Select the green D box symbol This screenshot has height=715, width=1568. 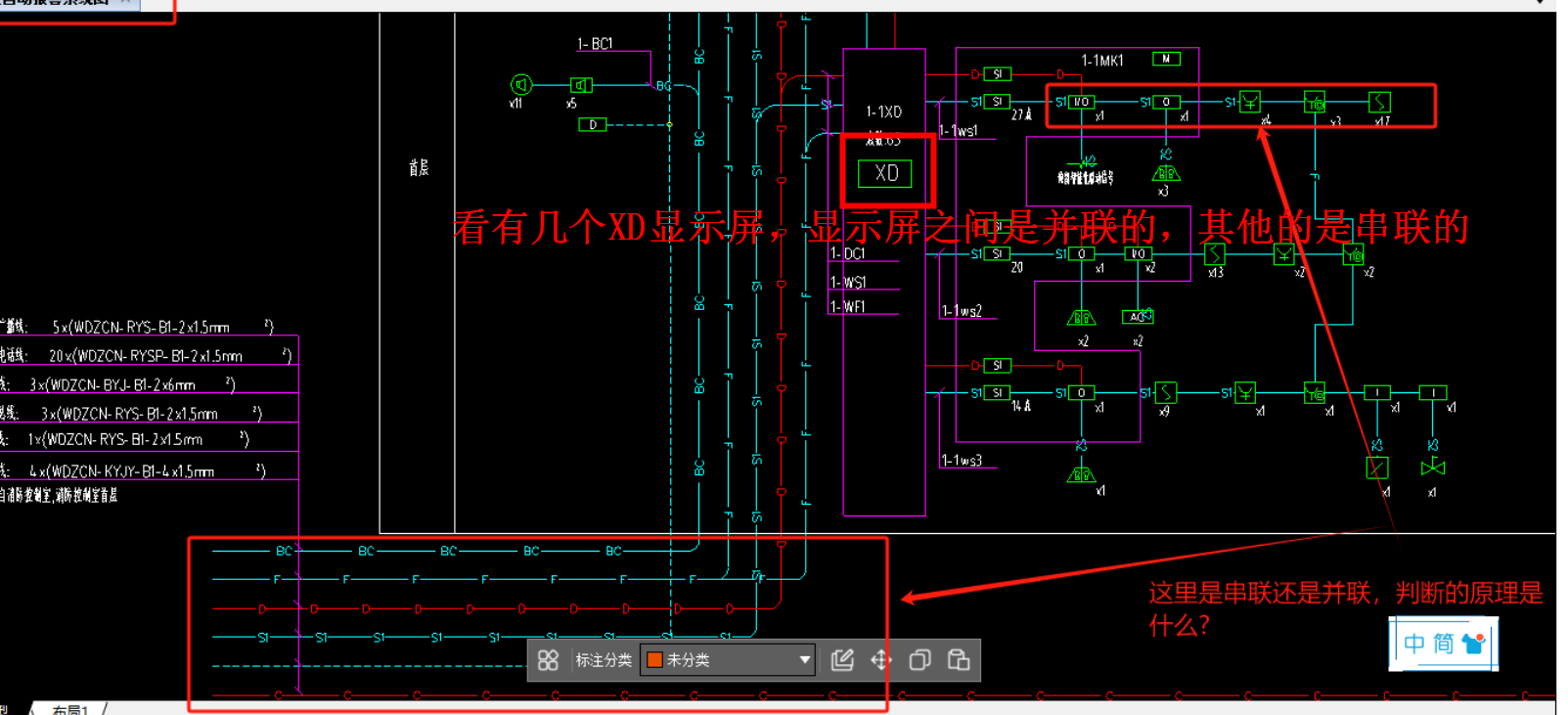coord(593,124)
